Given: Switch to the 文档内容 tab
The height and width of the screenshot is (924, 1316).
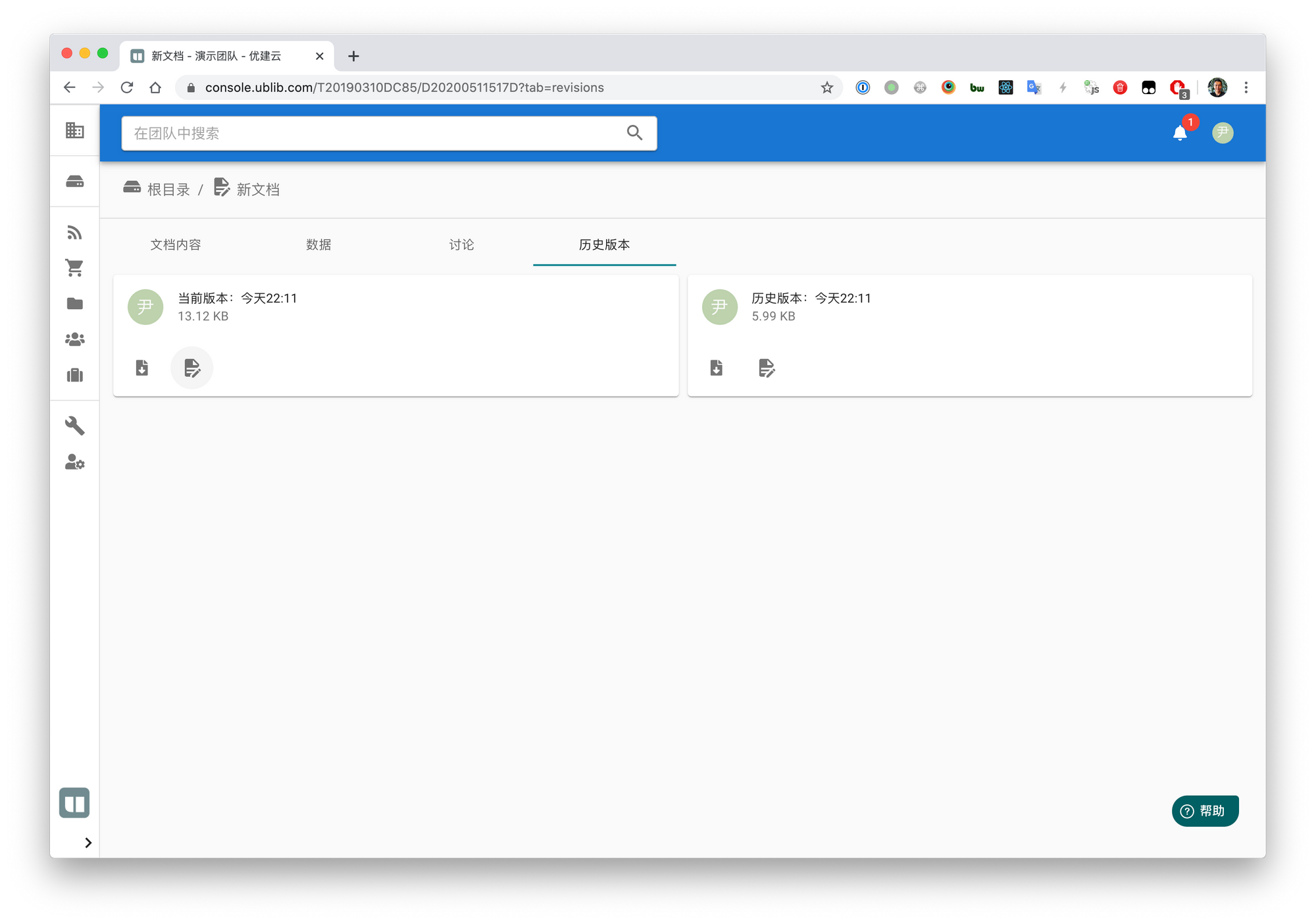Looking at the screenshot, I should click(x=176, y=245).
